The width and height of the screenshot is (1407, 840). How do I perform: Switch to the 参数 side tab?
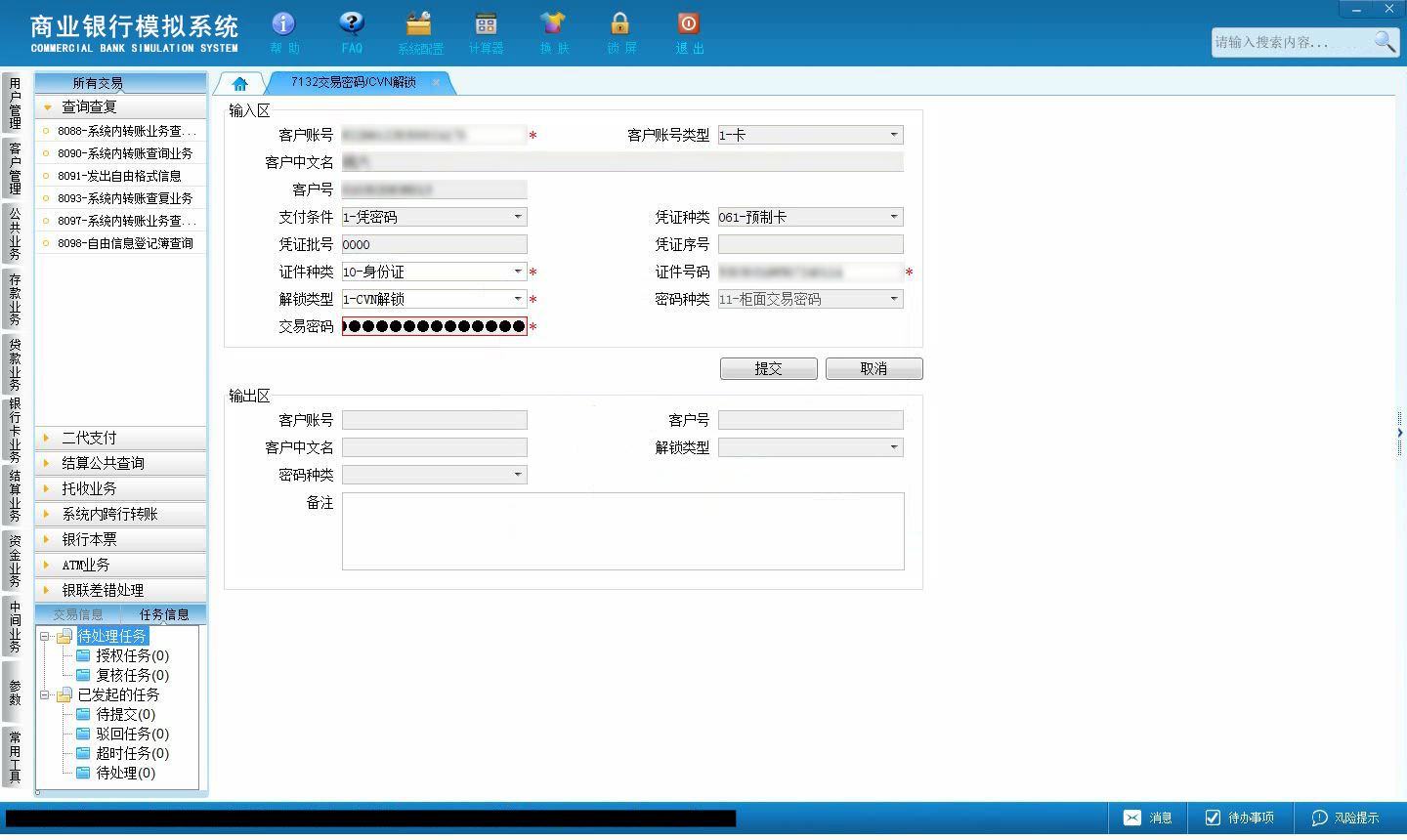14,692
